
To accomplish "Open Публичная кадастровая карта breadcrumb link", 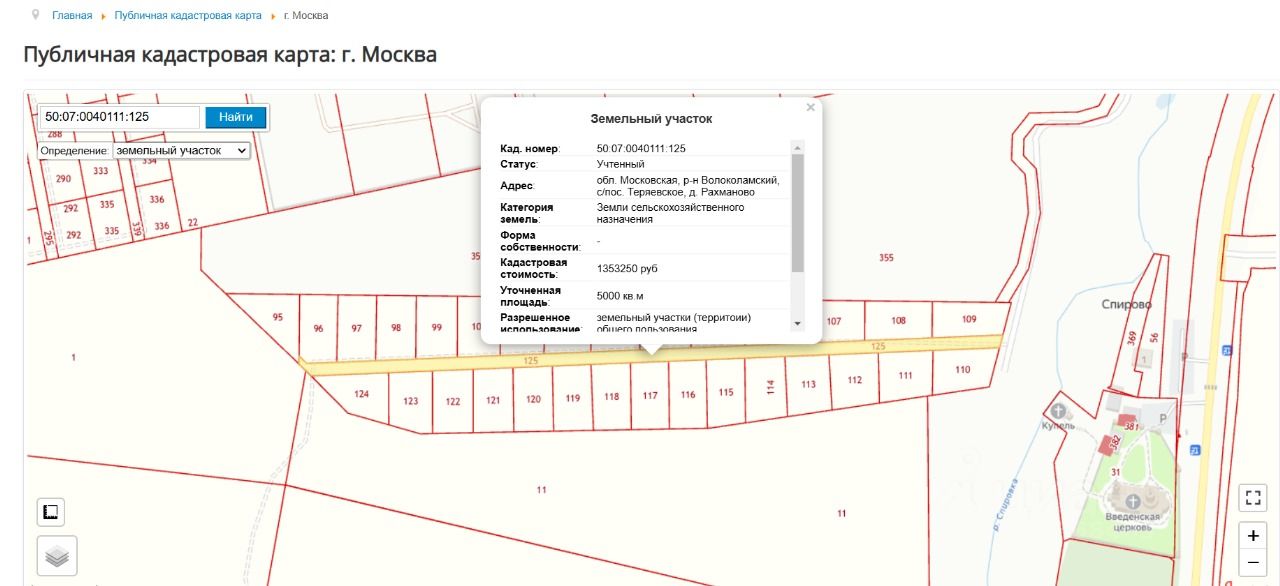I will [x=188, y=16].
